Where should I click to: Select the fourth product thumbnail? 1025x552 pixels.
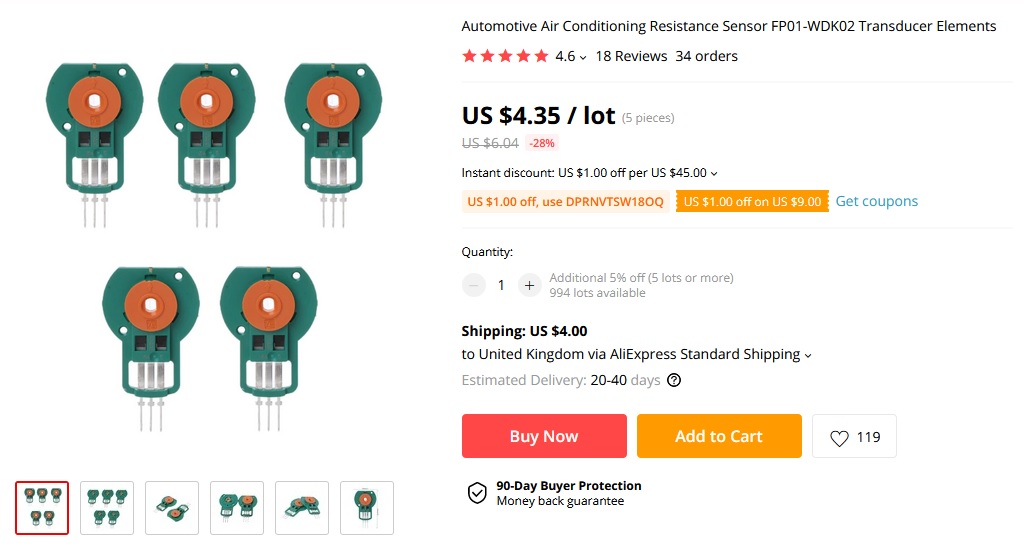pyautogui.click(x=237, y=508)
